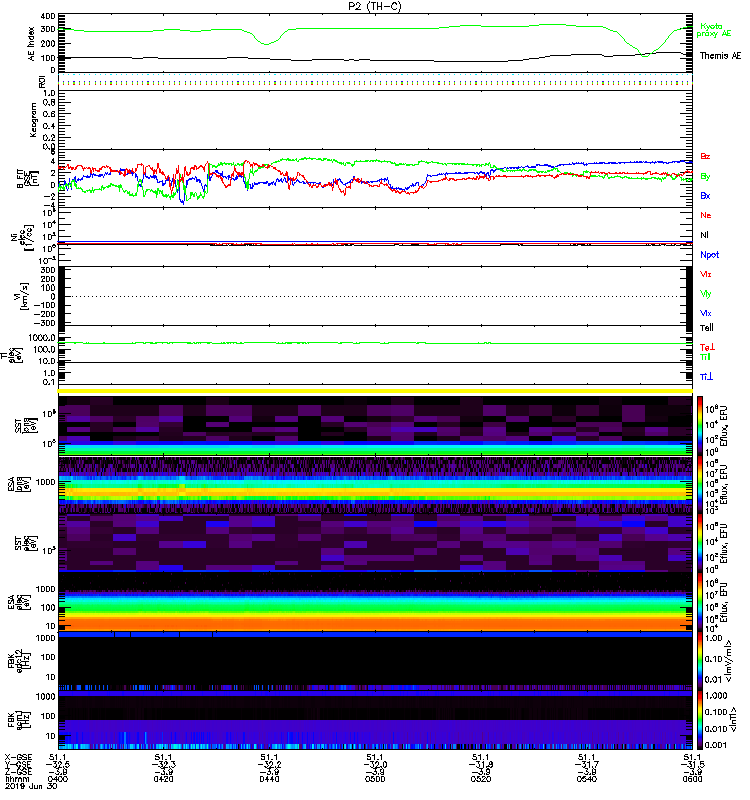Viewport: 750px width, 800px height.
Task: Click the "1000.0" tick in the temperature panel
Action: pos(42,338)
